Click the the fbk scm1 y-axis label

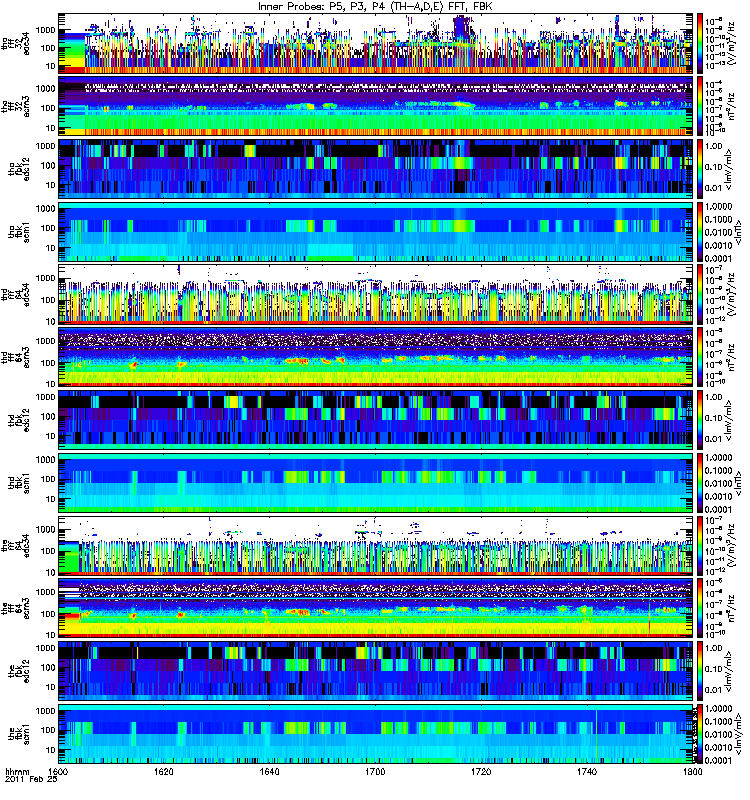[21, 734]
